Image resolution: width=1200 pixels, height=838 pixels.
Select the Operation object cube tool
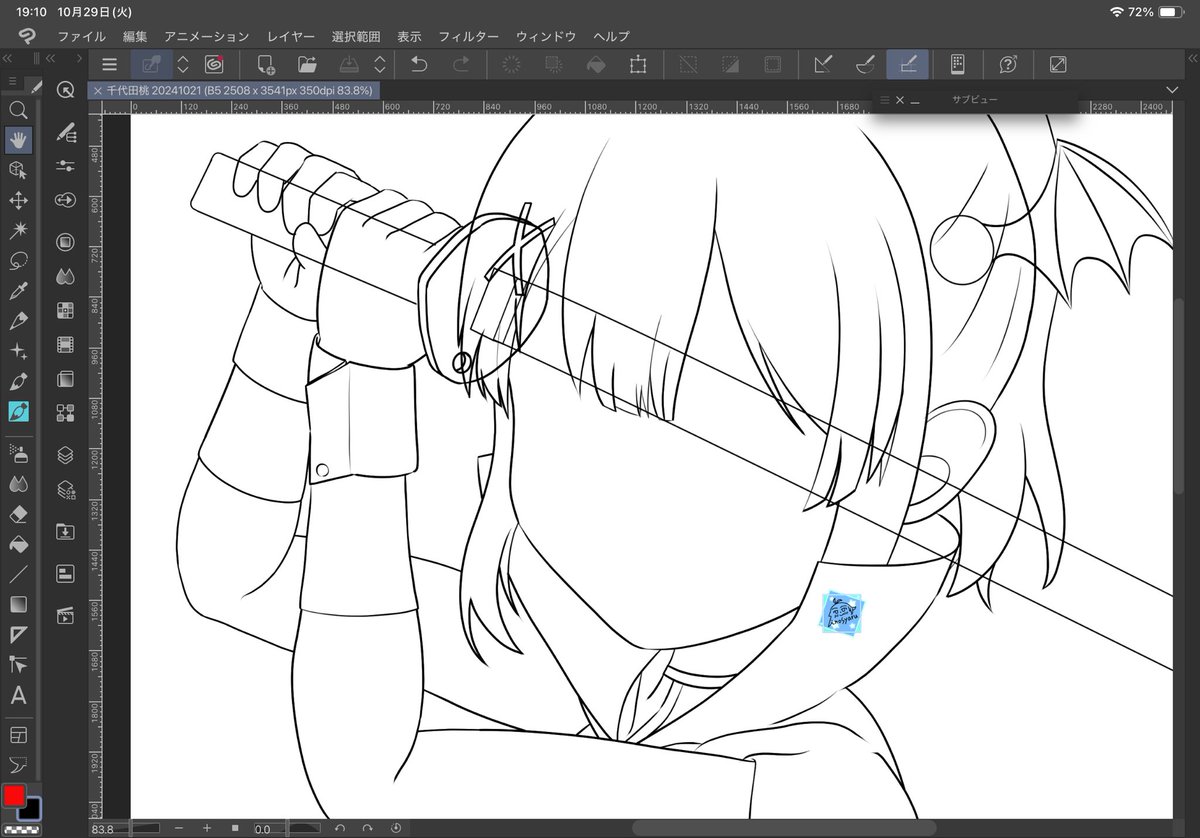point(17,170)
